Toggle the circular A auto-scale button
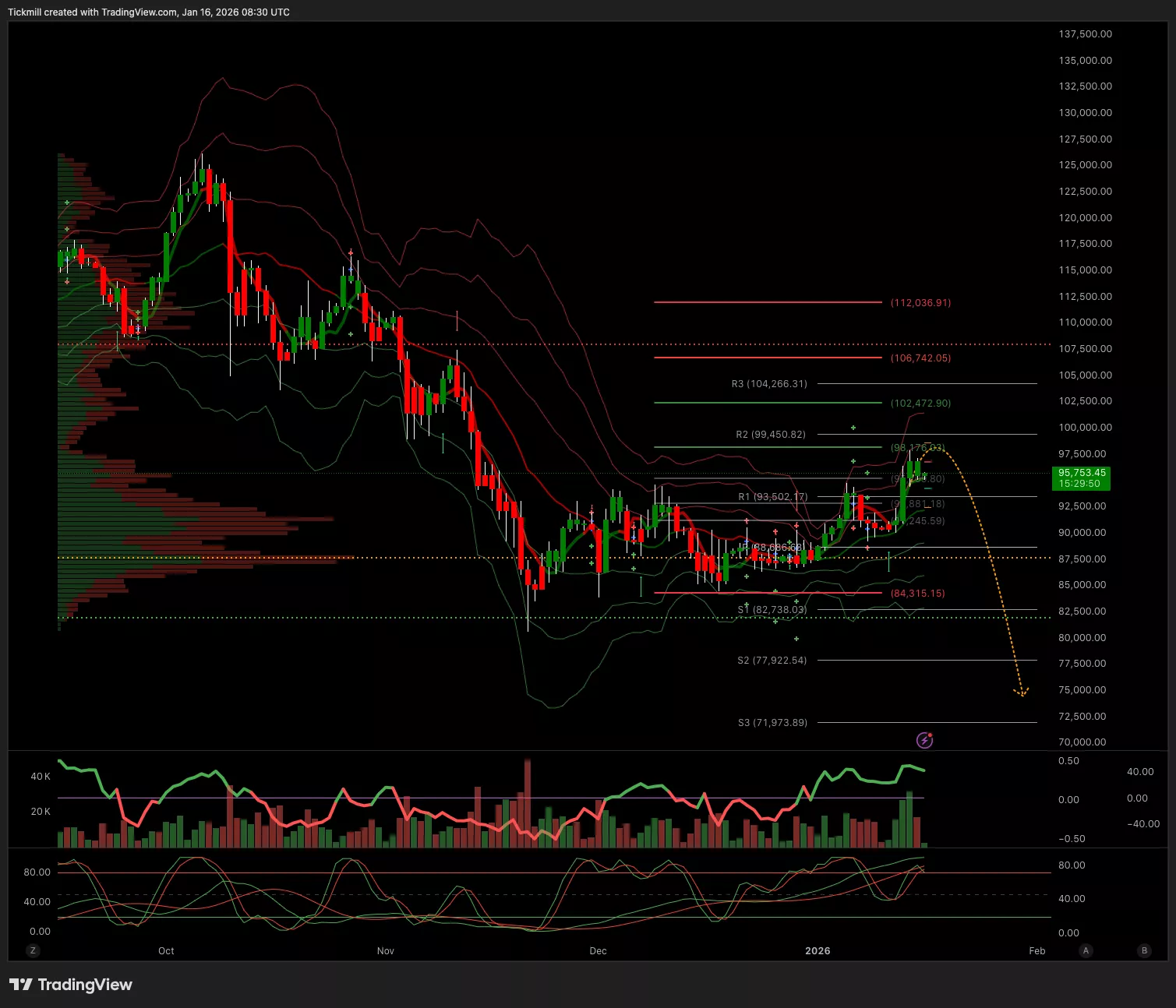Viewport: 1176px width, 1008px height. click(1086, 950)
